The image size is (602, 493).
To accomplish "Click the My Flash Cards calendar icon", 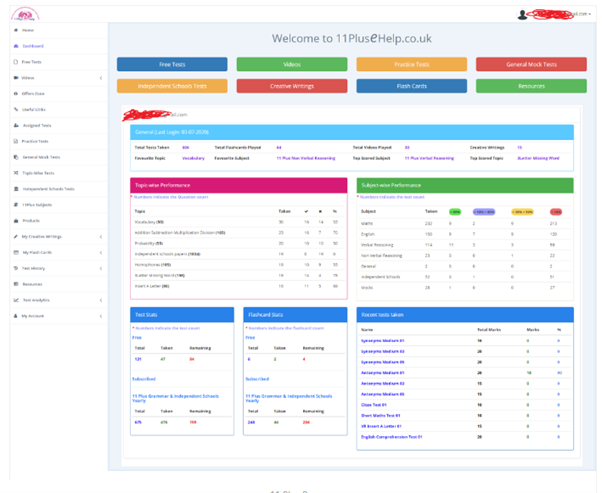I will point(16,252).
